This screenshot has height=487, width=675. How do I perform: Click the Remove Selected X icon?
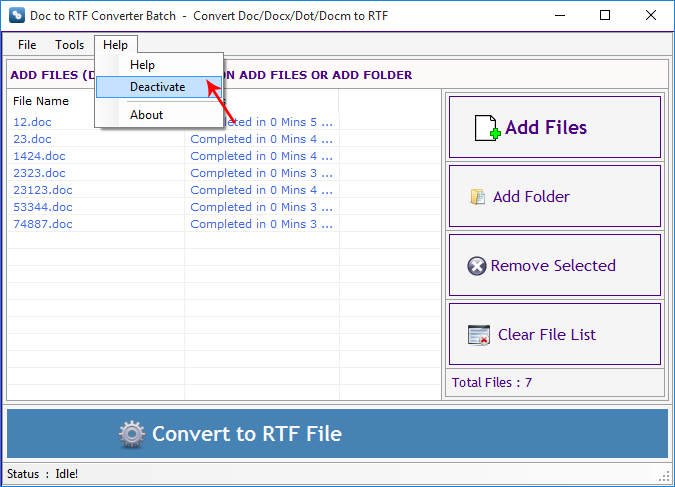477,266
